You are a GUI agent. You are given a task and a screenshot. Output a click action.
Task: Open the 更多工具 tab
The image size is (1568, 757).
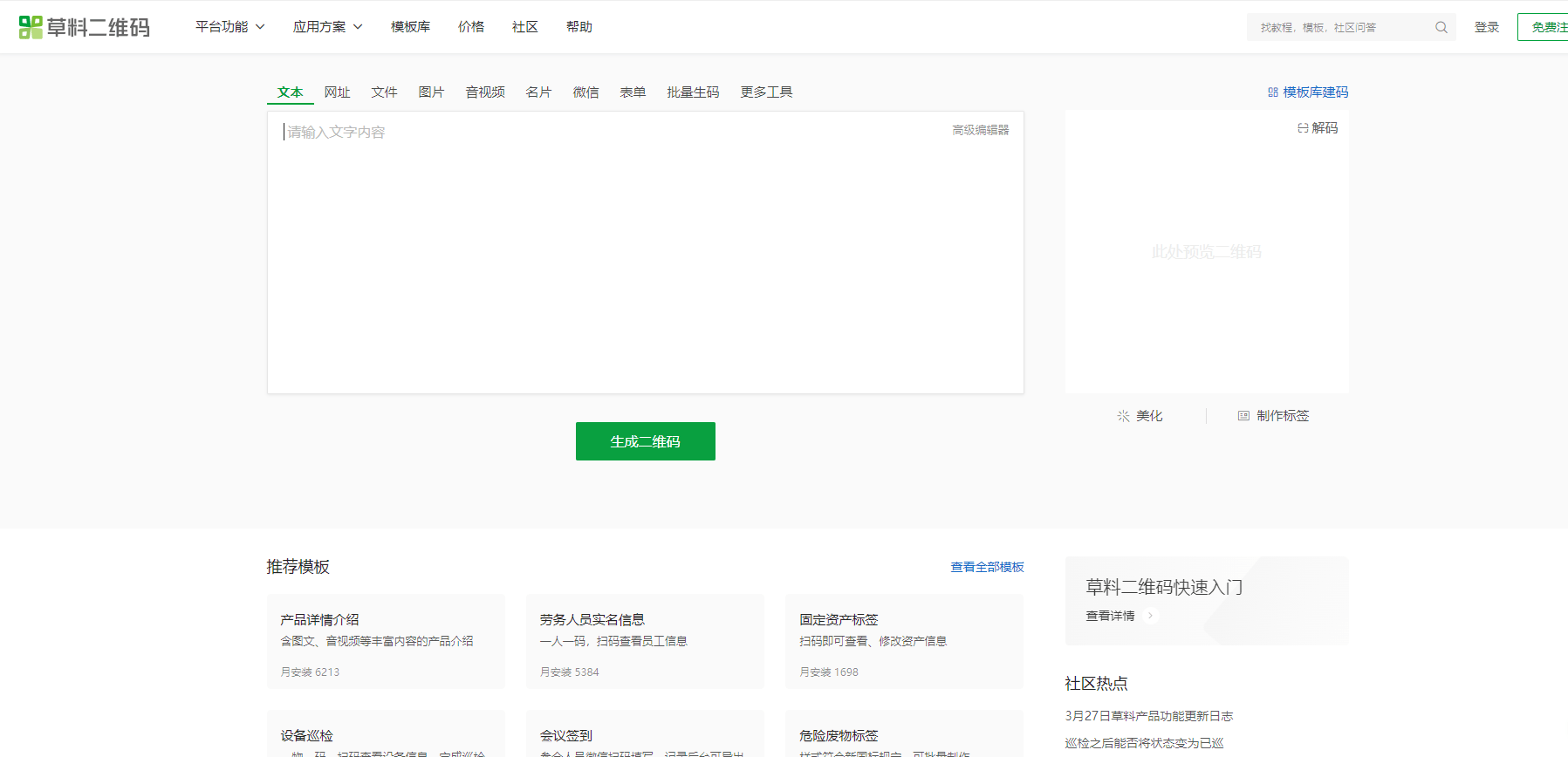click(x=766, y=92)
